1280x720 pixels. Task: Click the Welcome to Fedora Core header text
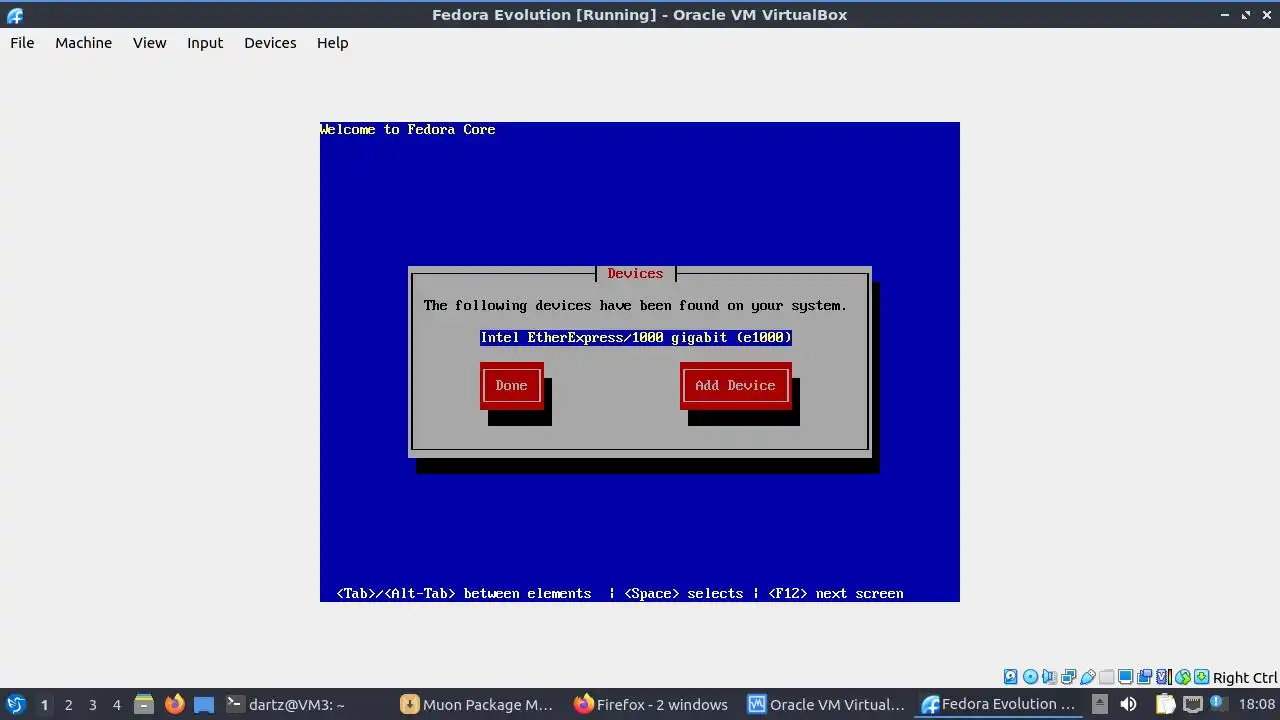click(x=408, y=129)
